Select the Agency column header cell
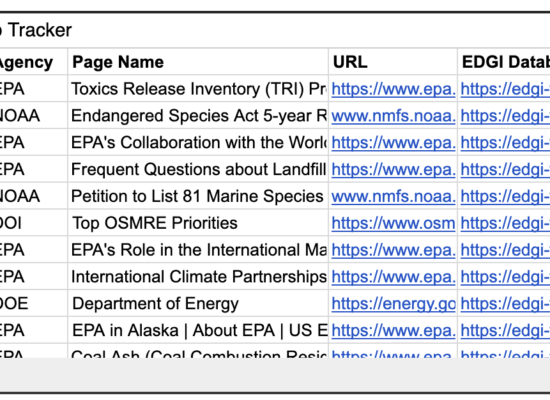Image resolution: width=550 pixels, height=400 pixels. click(x=33, y=62)
